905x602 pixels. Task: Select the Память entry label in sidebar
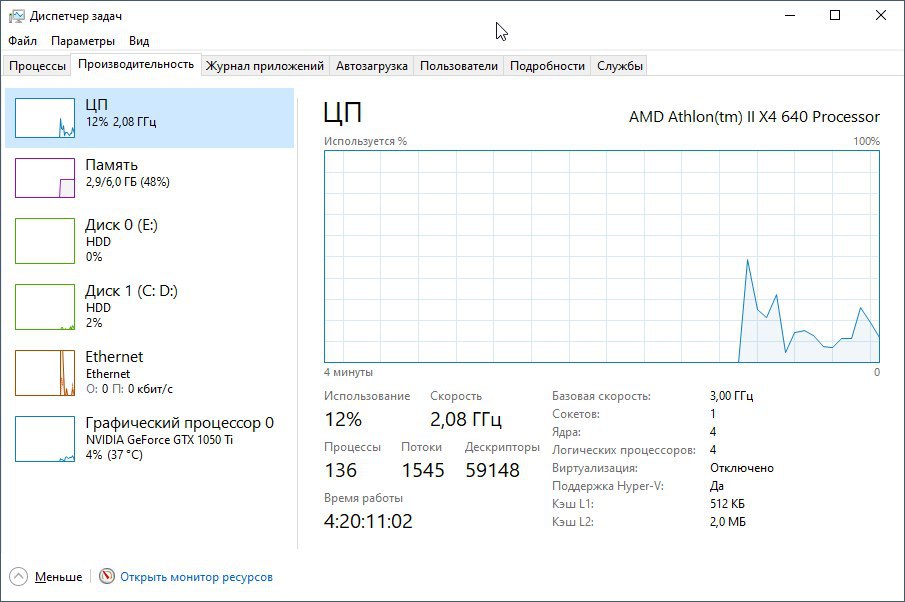tap(111, 165)
